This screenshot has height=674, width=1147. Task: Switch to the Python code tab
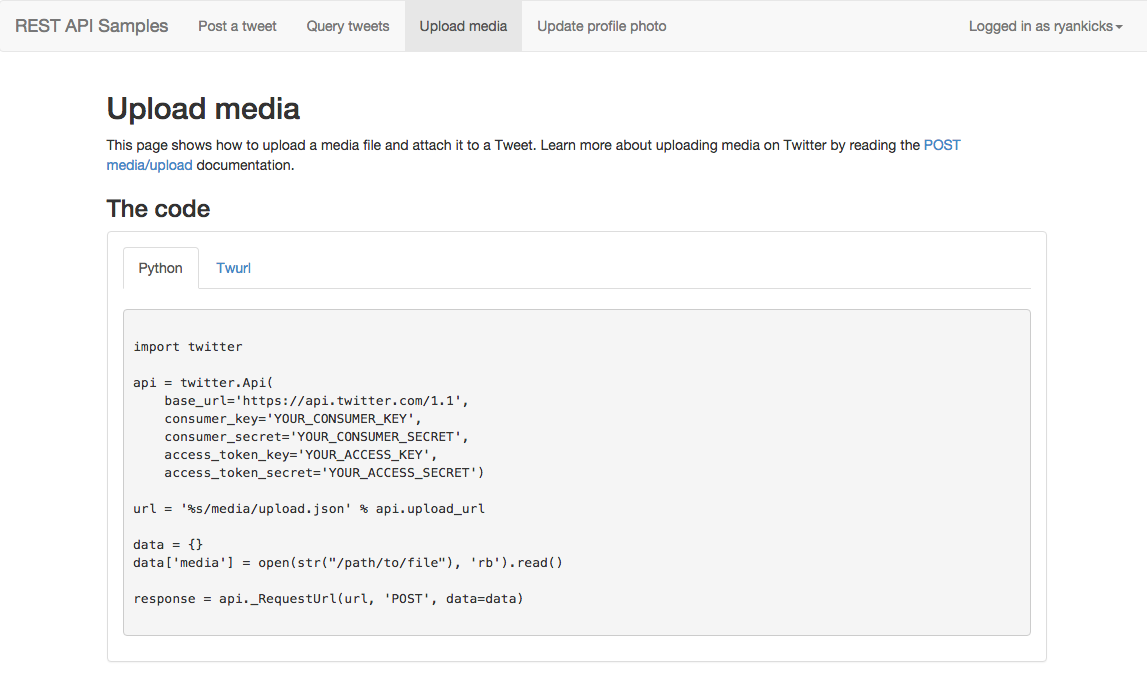[x=160, y=268]
